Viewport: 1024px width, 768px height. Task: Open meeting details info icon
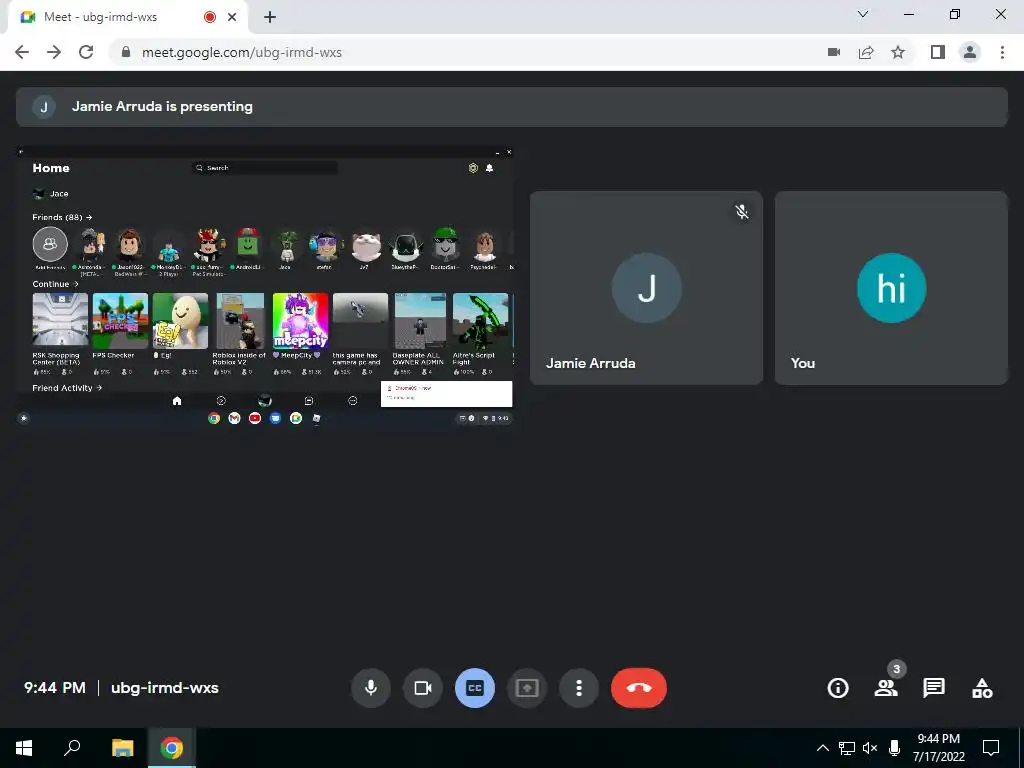[x=838, y=688]
